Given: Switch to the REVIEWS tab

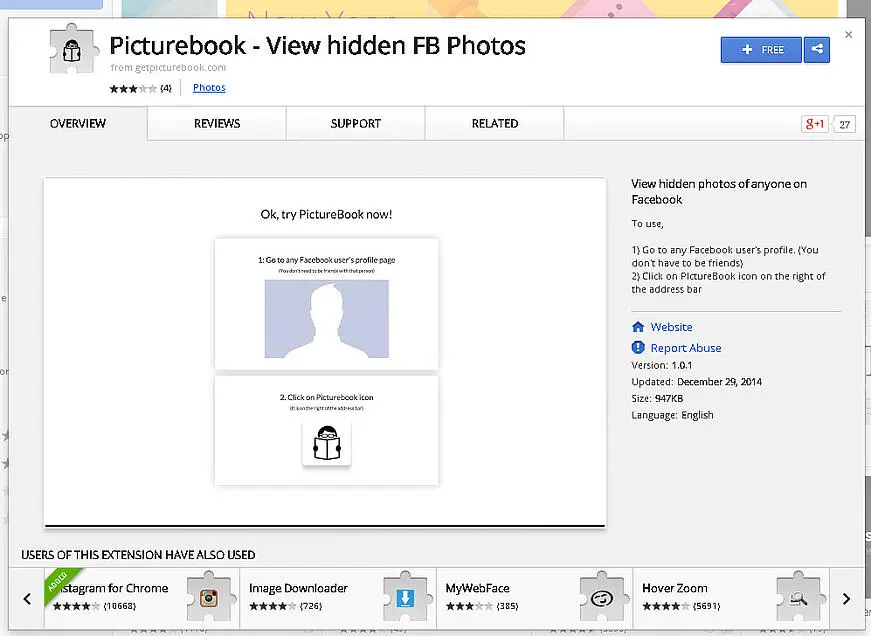Looking at the screenshot, I should pos(217,123).
